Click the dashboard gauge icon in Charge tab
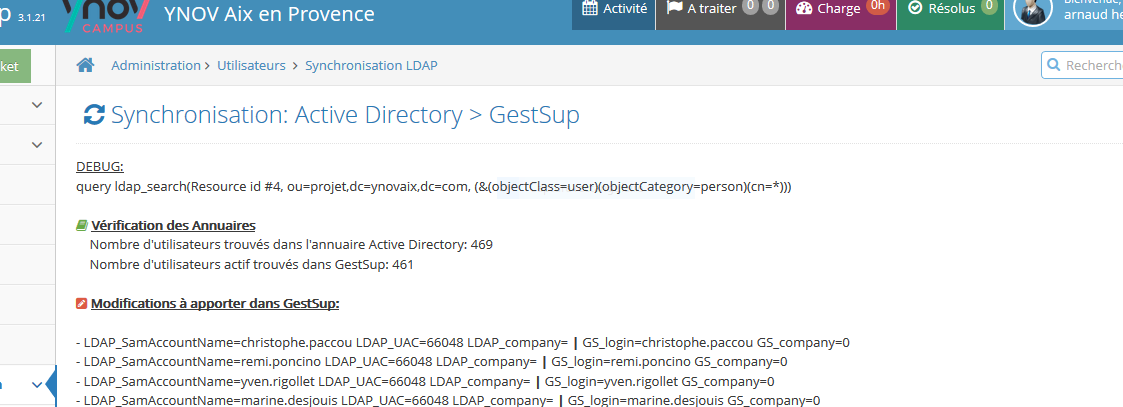This screenshot has width=1123, height=407. [x=804, y=9]
